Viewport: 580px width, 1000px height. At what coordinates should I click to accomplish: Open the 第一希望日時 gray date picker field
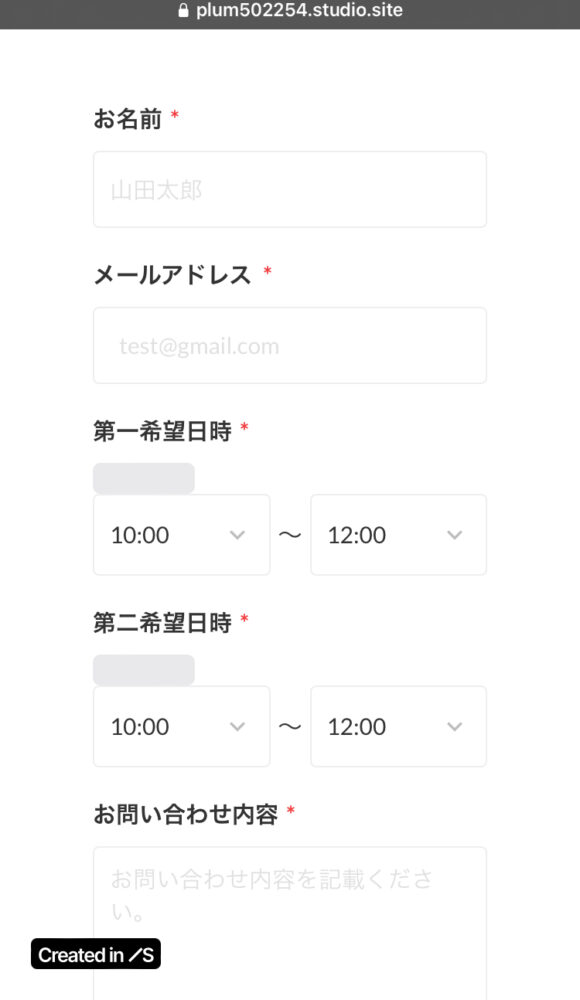[x=144, y=478]
